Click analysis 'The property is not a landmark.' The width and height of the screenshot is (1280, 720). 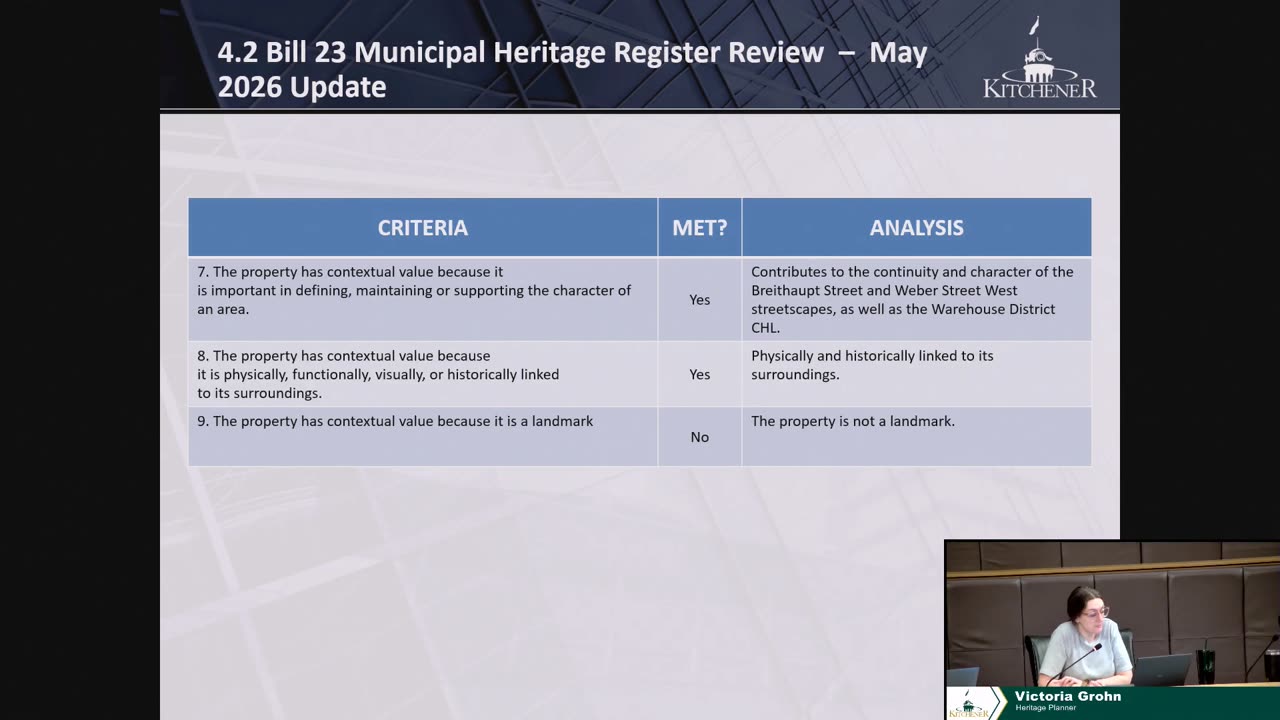coord(853,421)
